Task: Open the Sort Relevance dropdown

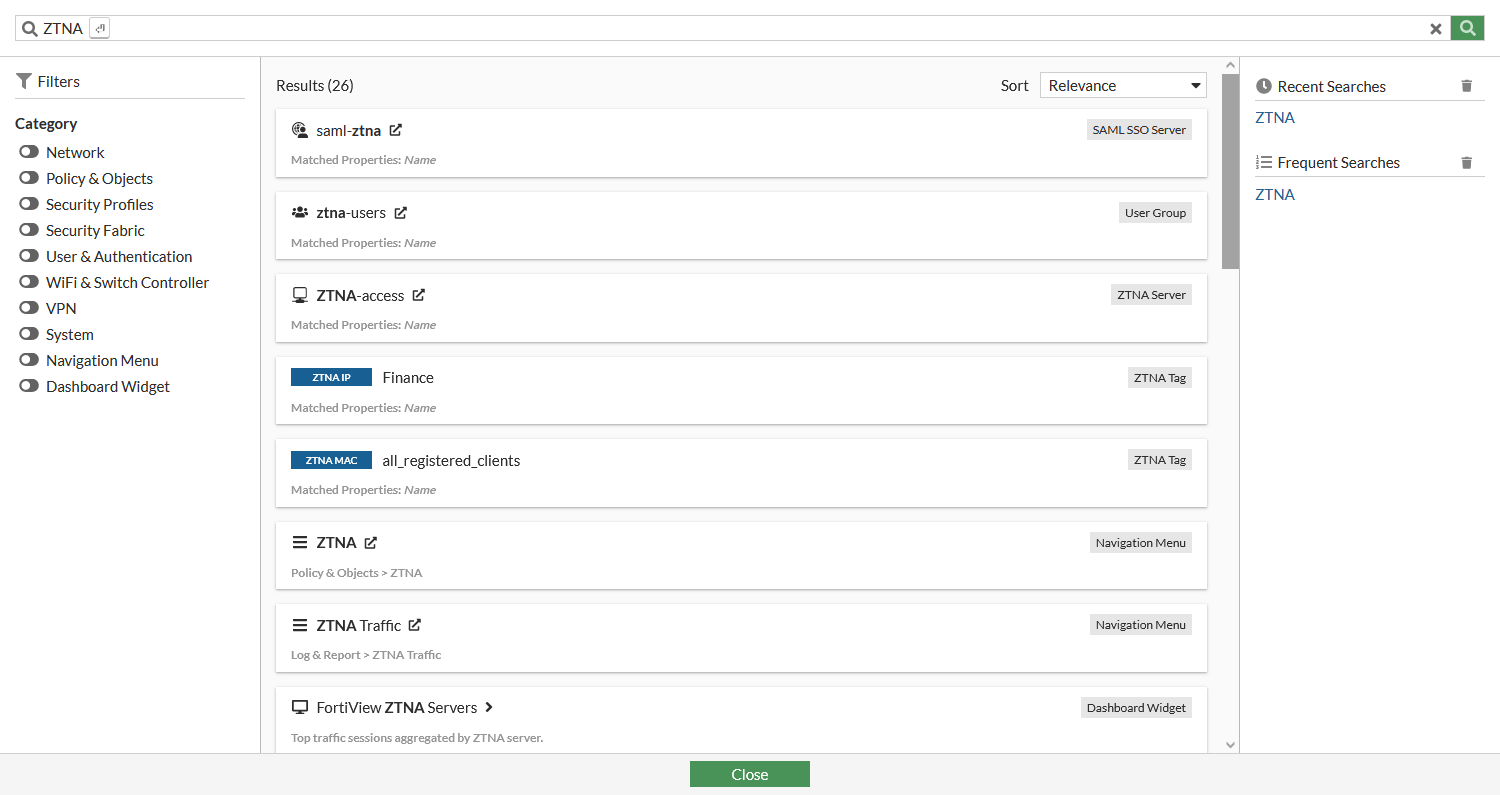Action: pos(1123,86)
